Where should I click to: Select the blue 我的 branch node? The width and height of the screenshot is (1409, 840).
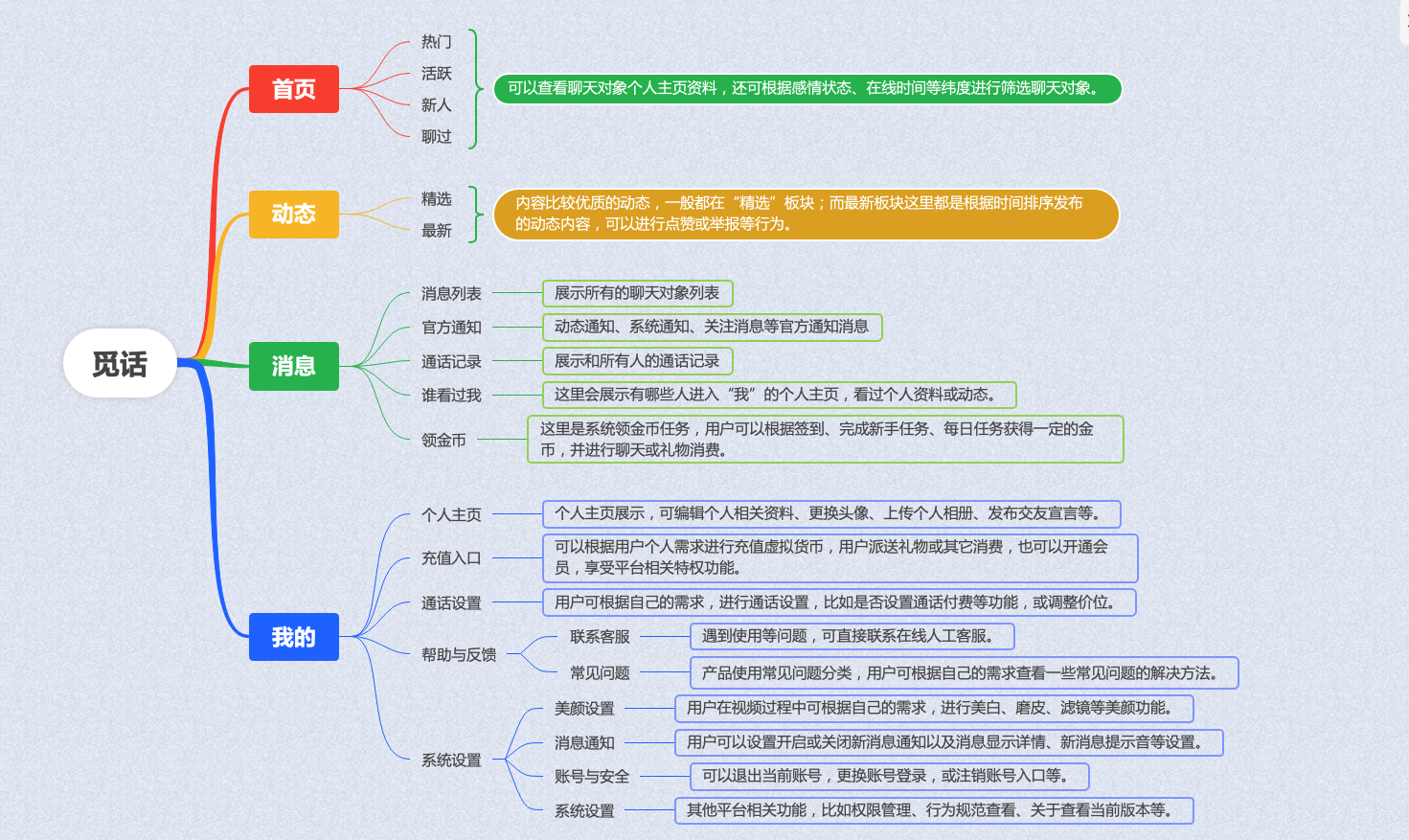[x=293, y=637]
